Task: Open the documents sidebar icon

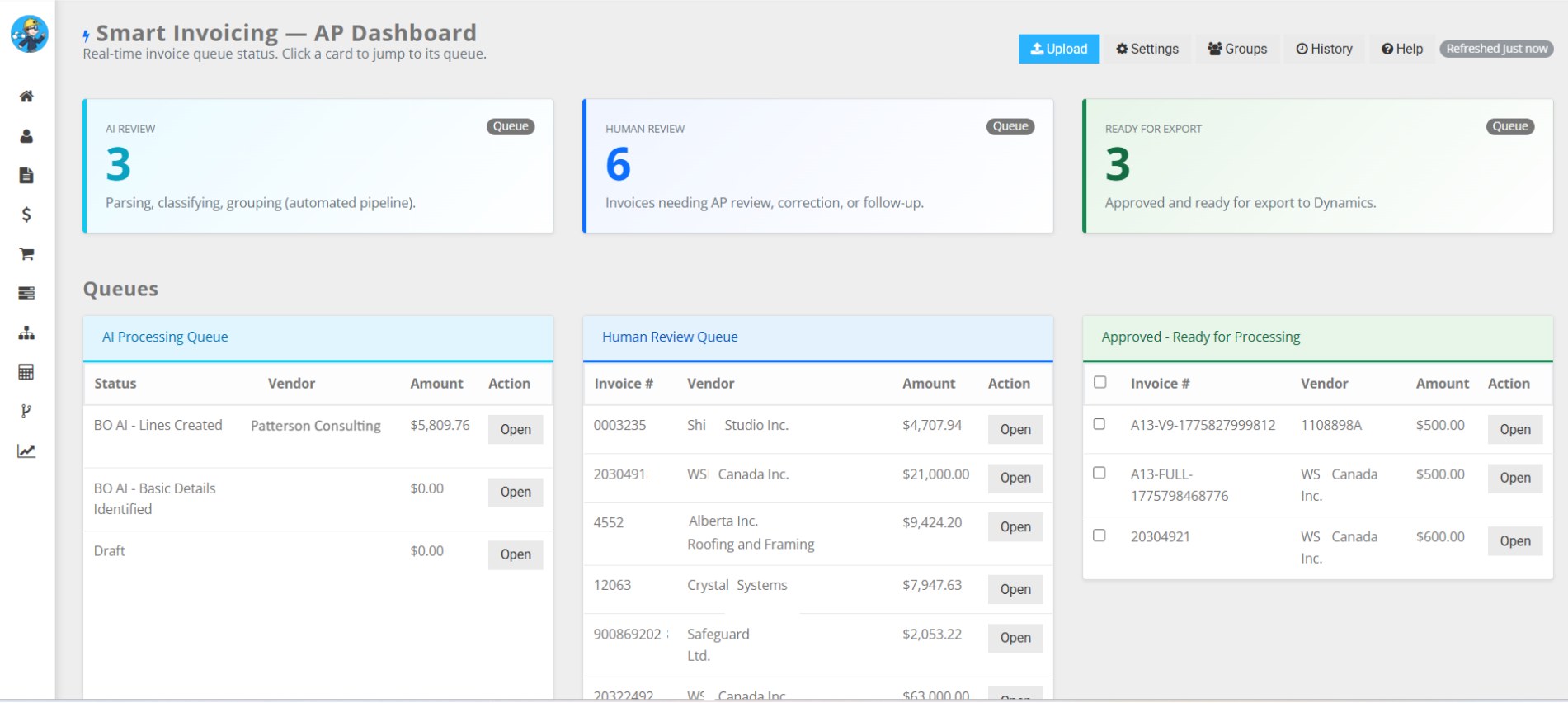Action: pos(26,175)
